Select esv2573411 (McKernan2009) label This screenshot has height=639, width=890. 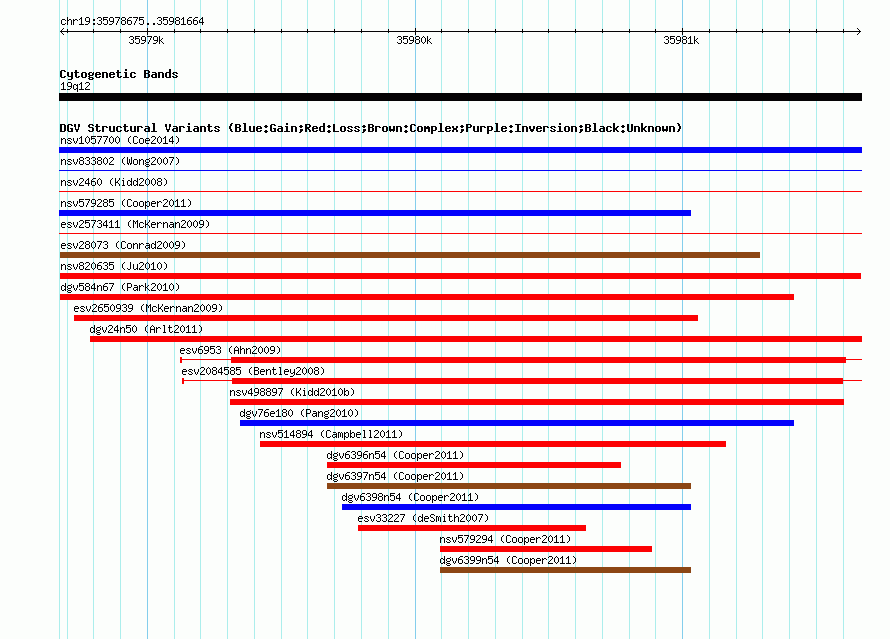[135, 224]
